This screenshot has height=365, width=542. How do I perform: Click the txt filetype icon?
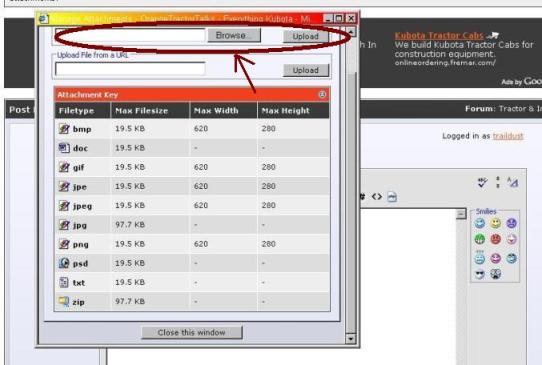pos(64,282)
